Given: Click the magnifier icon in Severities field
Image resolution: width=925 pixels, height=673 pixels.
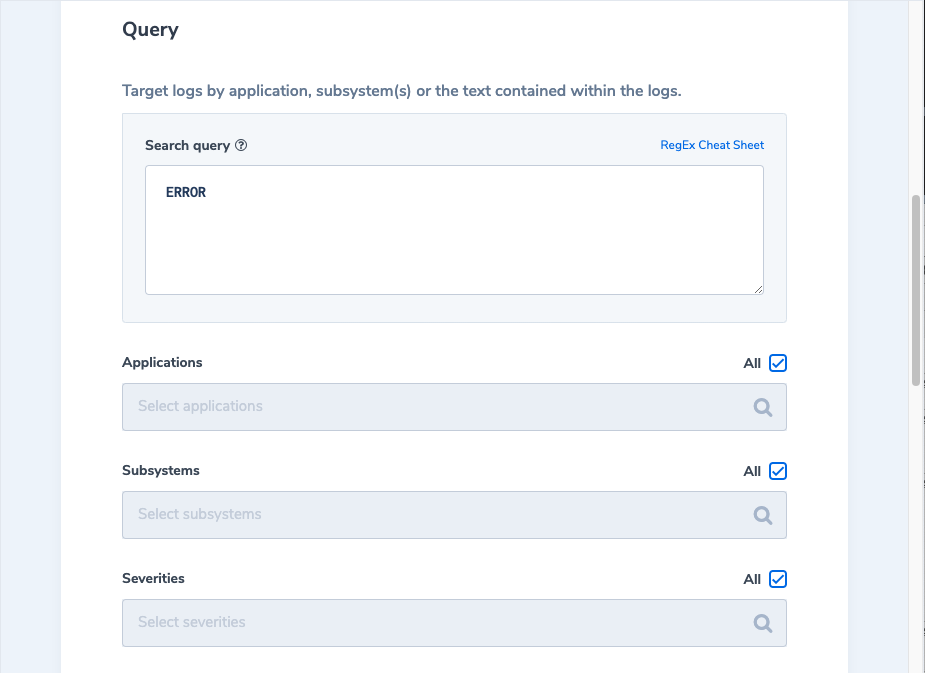Looking at the screenshot, I should [763, 624].
